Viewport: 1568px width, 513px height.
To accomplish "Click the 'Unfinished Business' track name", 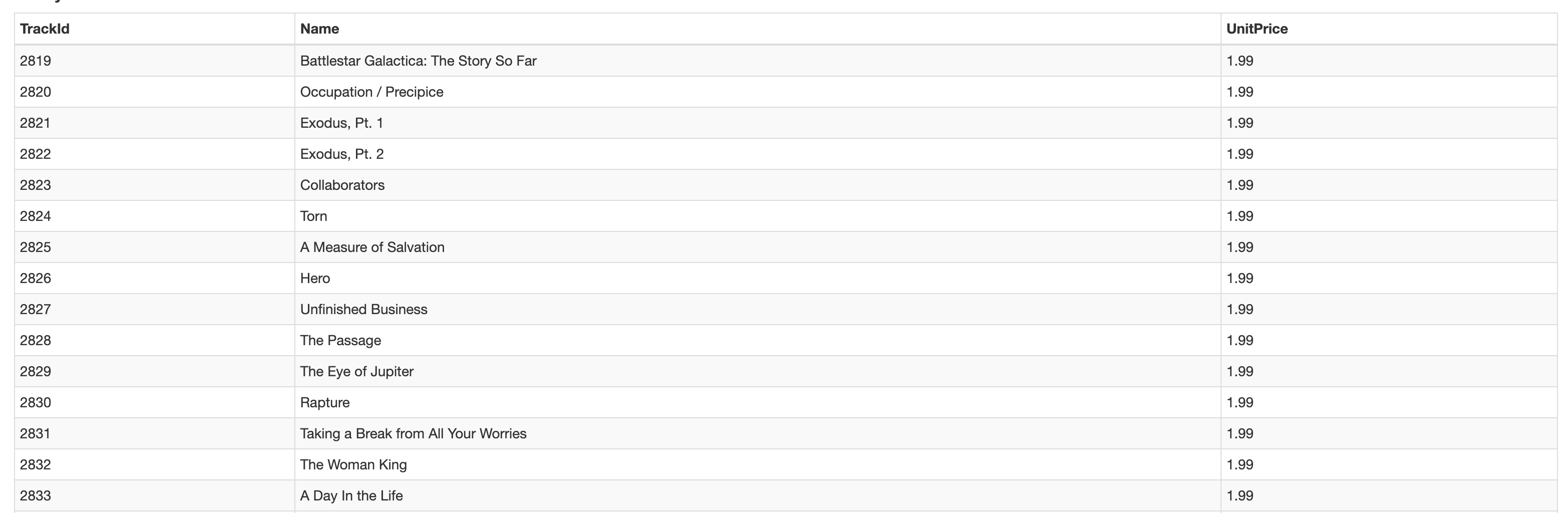I will pos(363,310).
